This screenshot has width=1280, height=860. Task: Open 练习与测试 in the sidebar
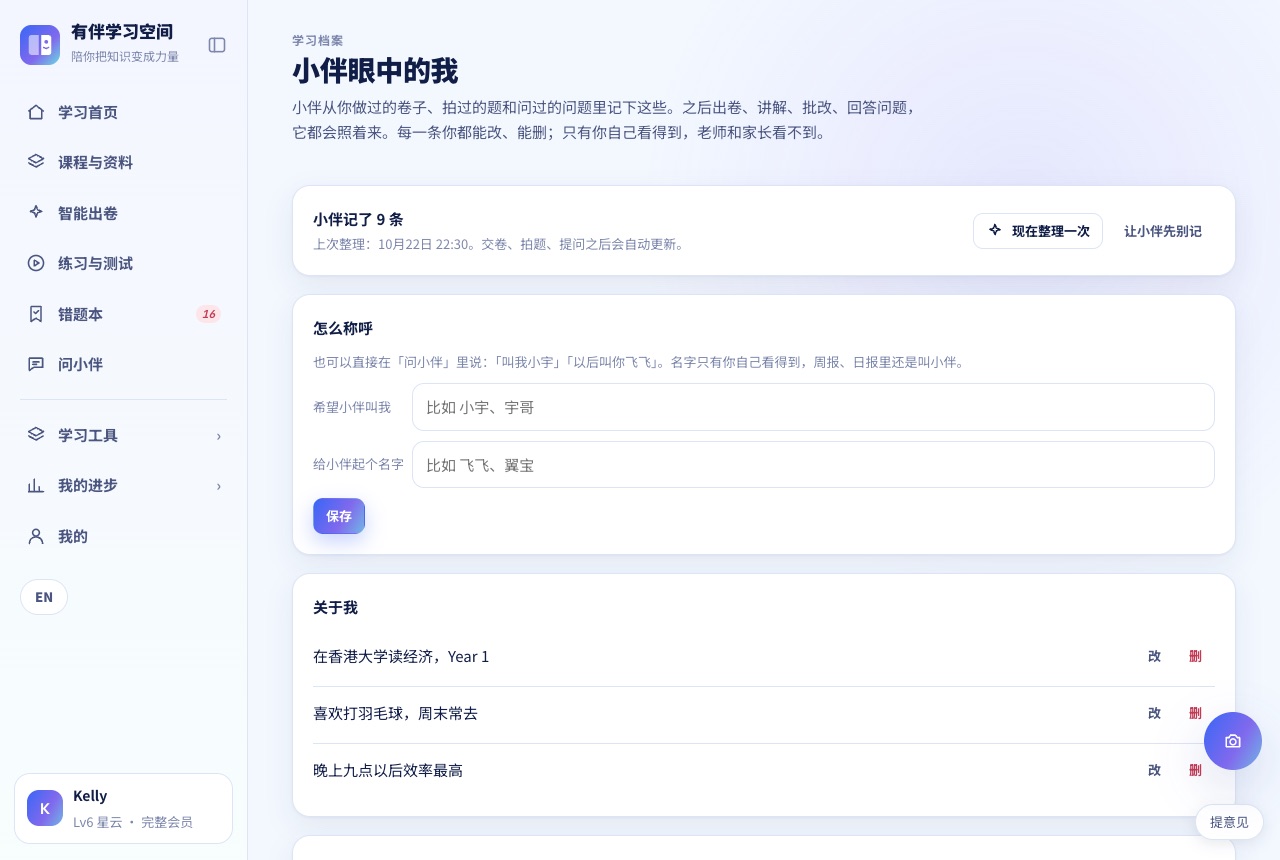[x=123, y=263]
